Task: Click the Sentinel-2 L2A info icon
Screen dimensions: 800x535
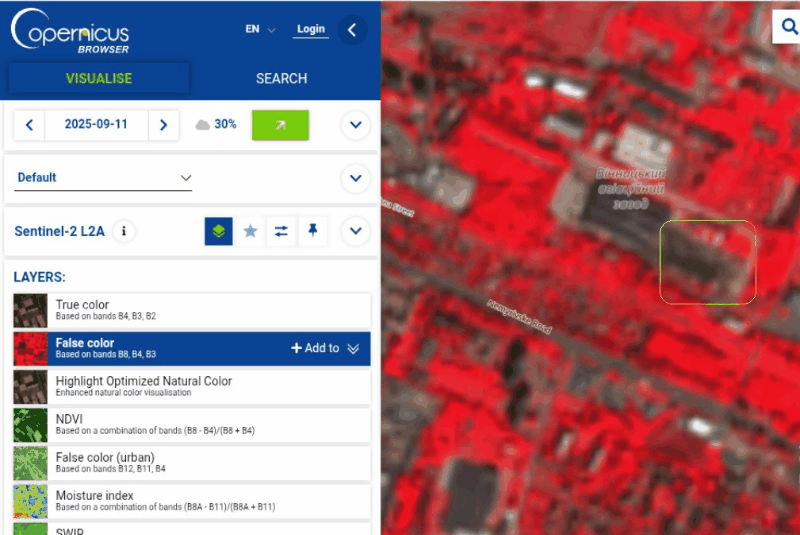Action: pyautogui.click(x=124, y=231)
